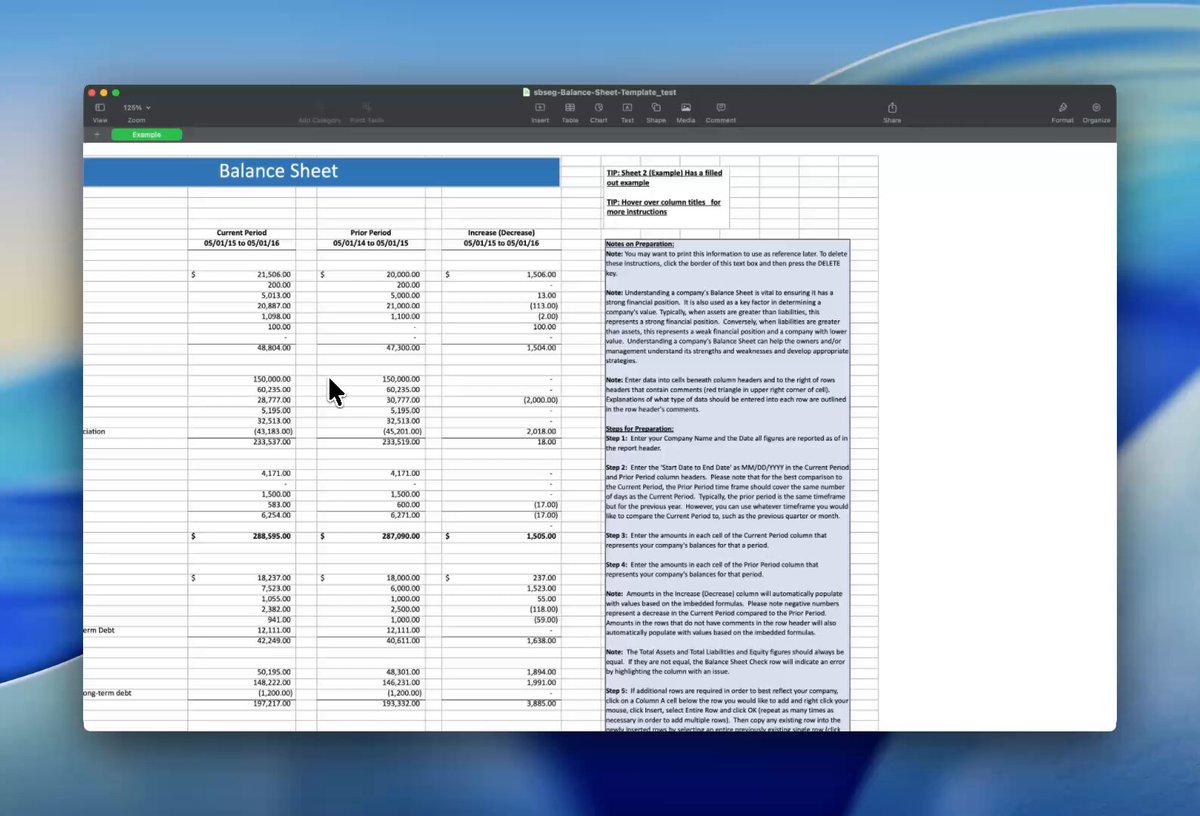Image resolution: width=1200 pixels, height=816 pixels.
Task: Click the Insert toolbar icon
Action: pyautogui.click(x=540, y=107)
